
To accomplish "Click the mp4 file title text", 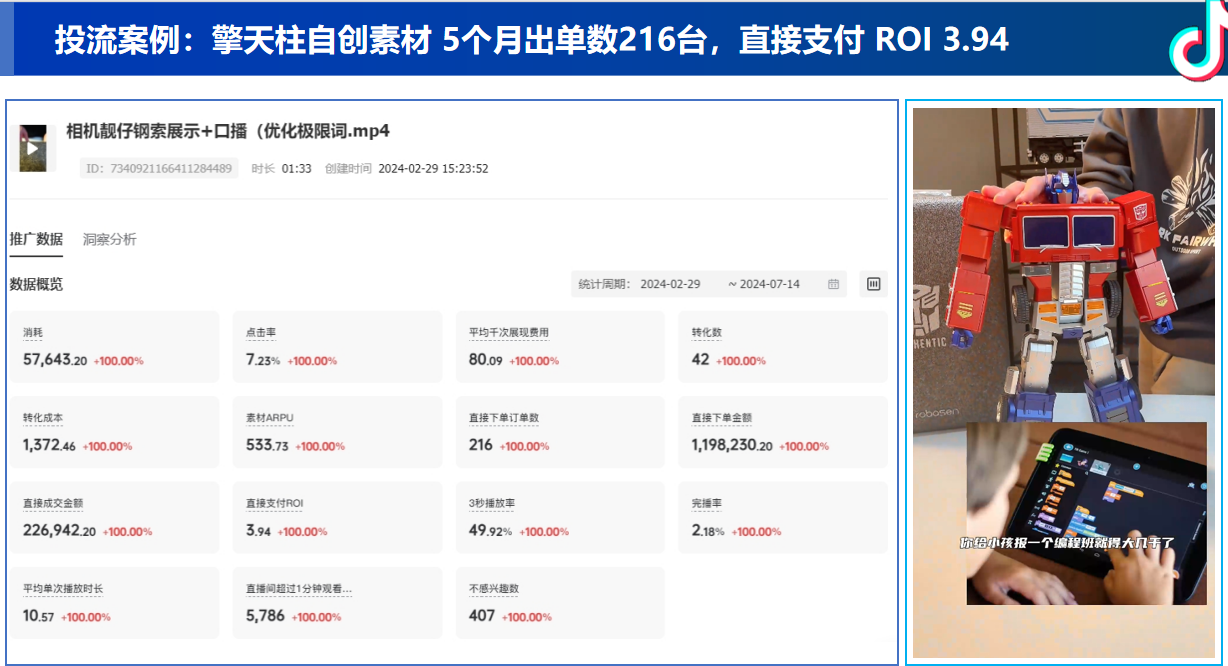I will pos(228,131).
